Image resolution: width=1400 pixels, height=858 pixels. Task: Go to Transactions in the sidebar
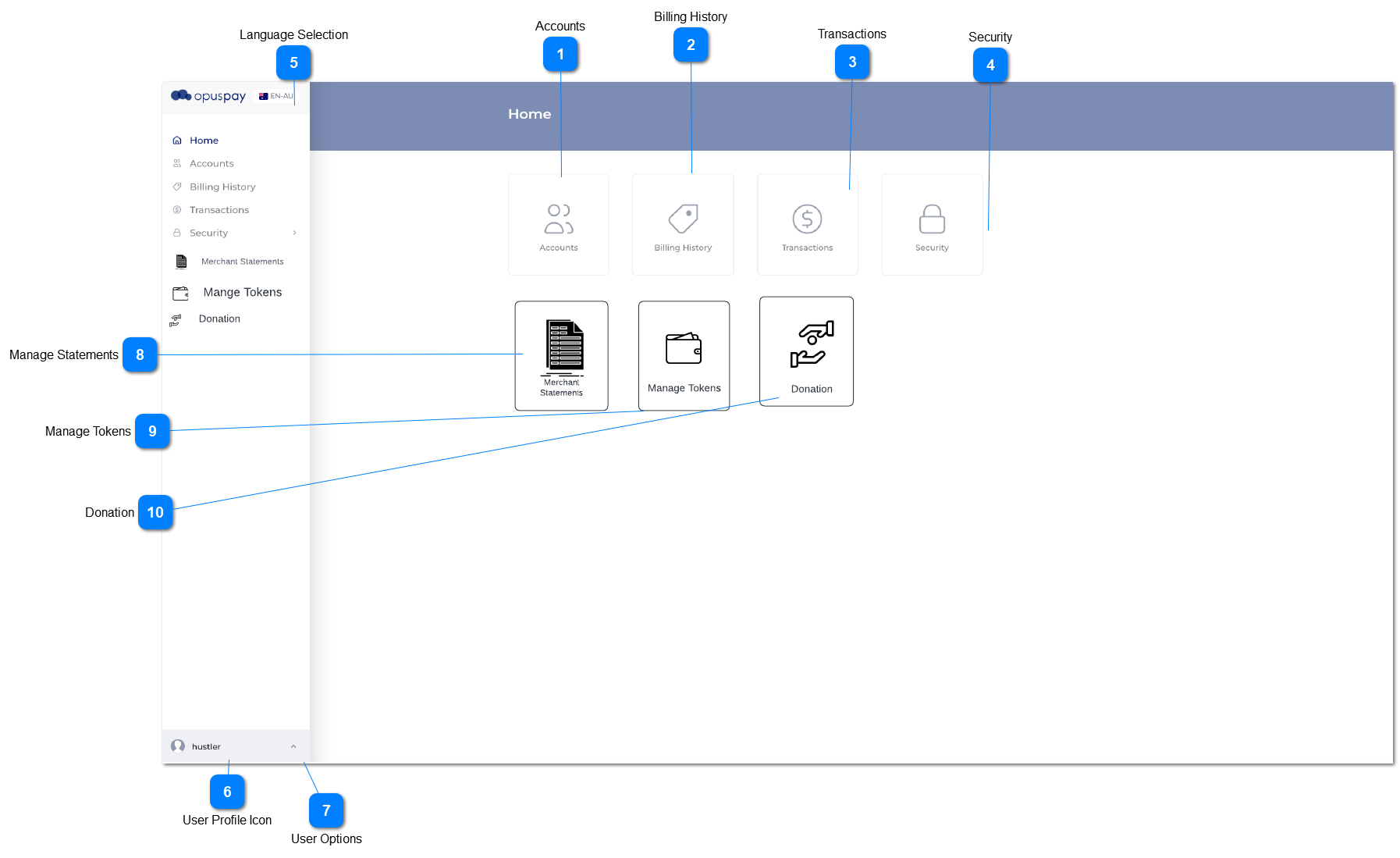(x=219, y=210)
